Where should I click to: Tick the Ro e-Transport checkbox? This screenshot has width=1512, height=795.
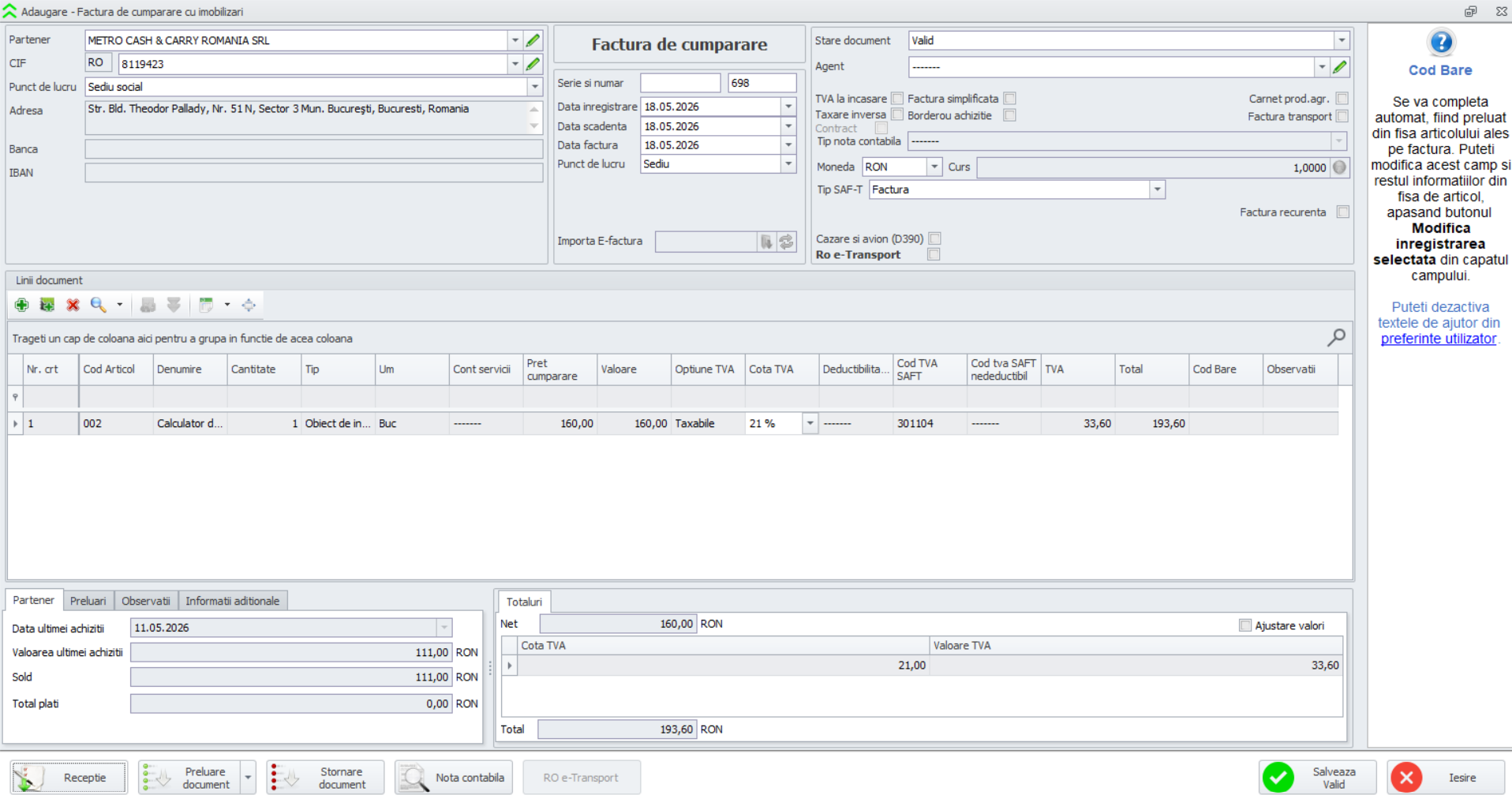[x=934, y=254]
